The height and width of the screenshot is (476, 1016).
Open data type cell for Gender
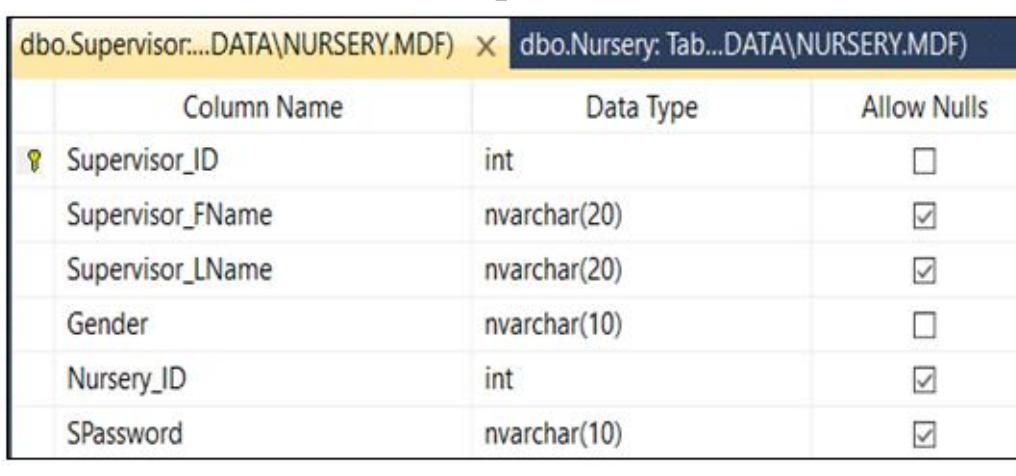click(640, 325)
